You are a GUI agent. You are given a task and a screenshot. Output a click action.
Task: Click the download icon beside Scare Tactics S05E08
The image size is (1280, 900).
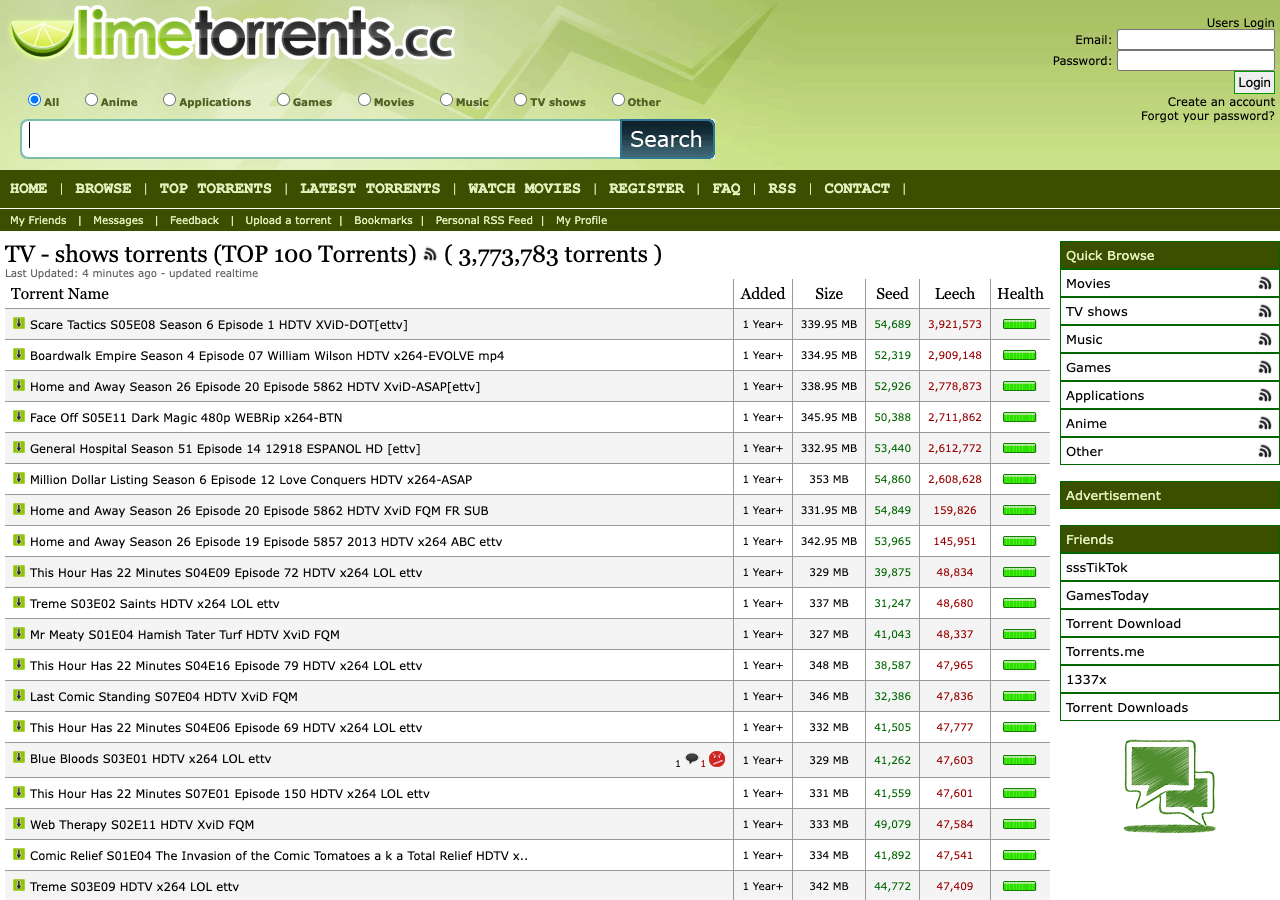(x=19, y=324)
